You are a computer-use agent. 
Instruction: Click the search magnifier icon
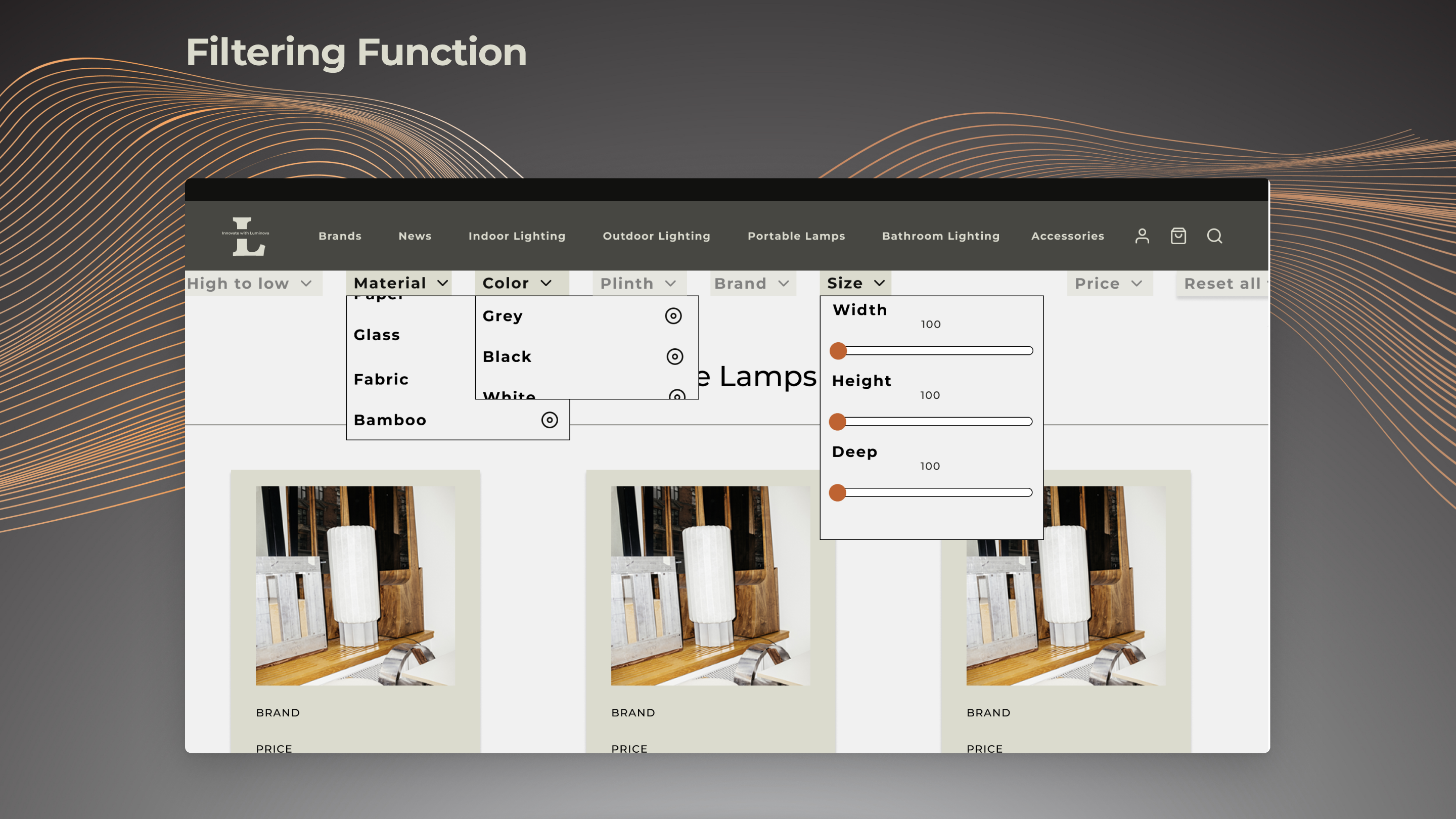point(1214,236)
